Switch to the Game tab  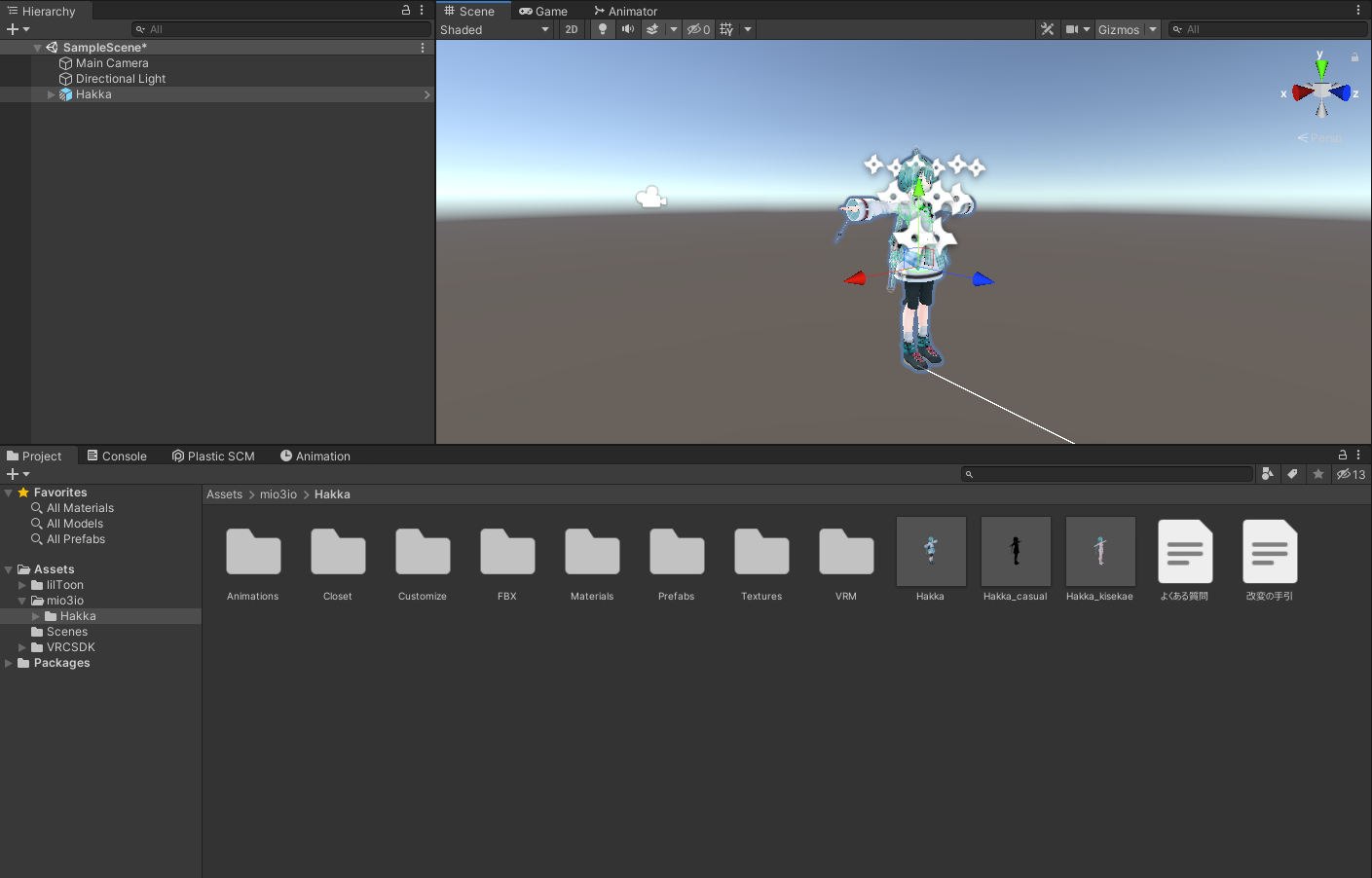point(543,11)
